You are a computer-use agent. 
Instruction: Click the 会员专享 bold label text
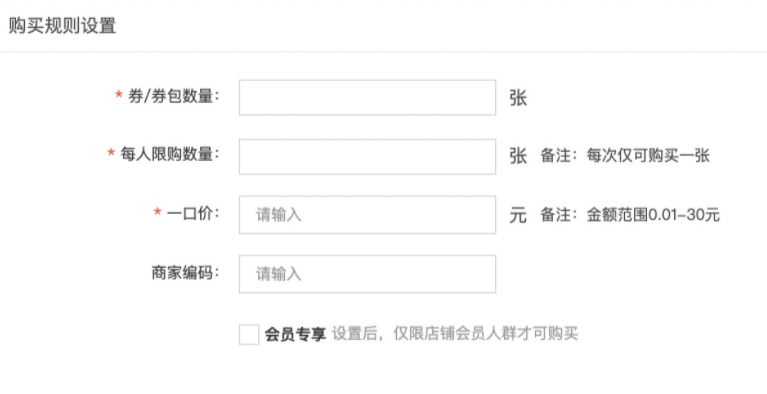click(x=295, y=334)
